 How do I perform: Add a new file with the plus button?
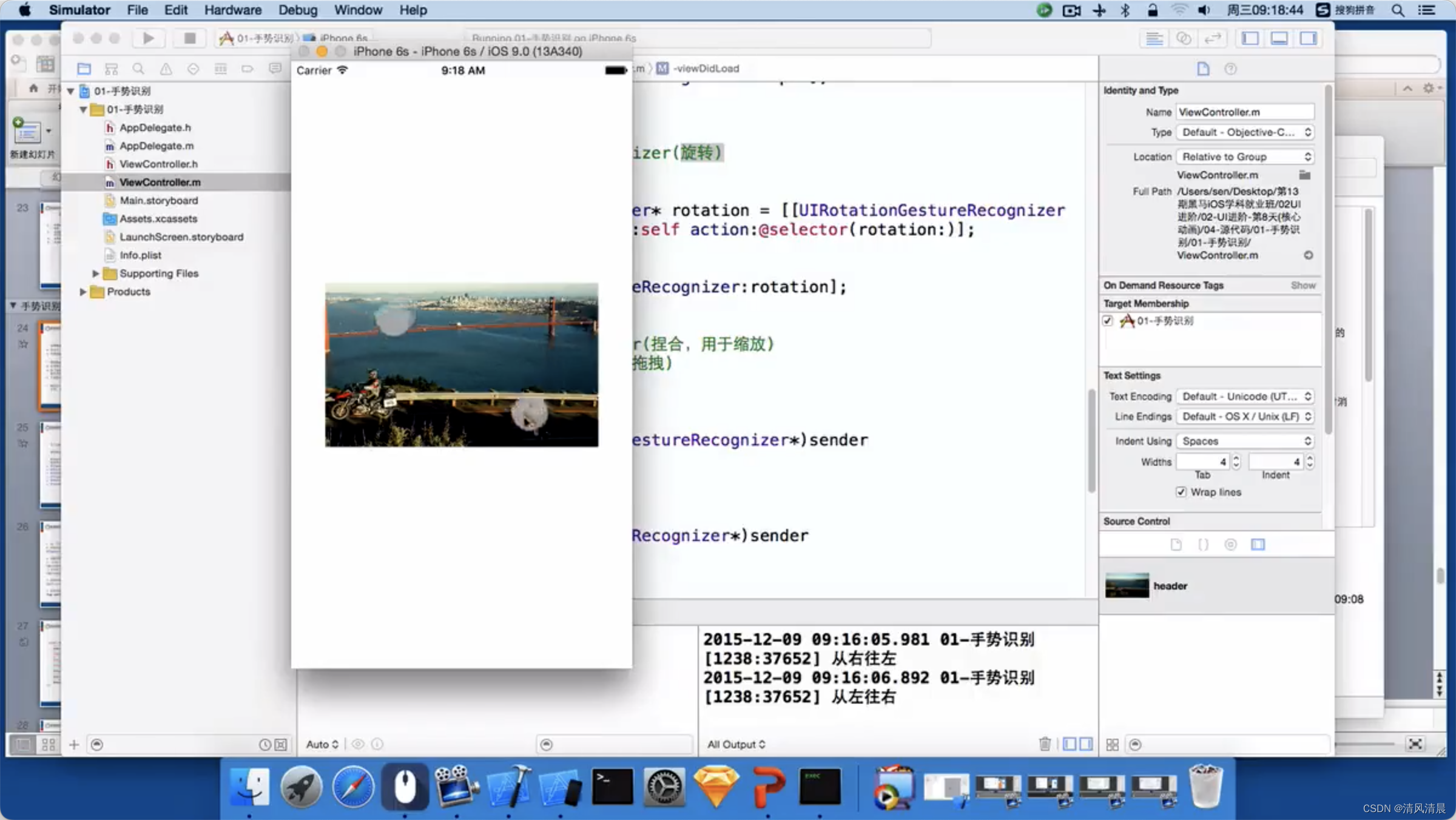click(x=74, y=744)
